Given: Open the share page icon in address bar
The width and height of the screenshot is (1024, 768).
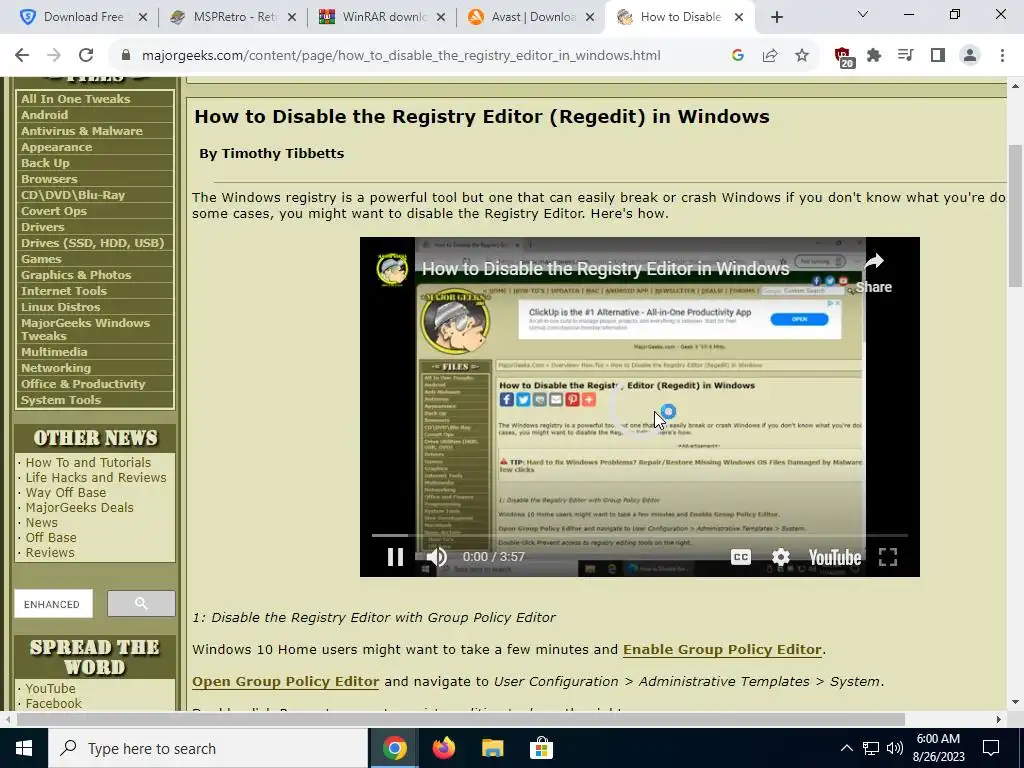Looking at the screenshot, I should coord(769,56).
